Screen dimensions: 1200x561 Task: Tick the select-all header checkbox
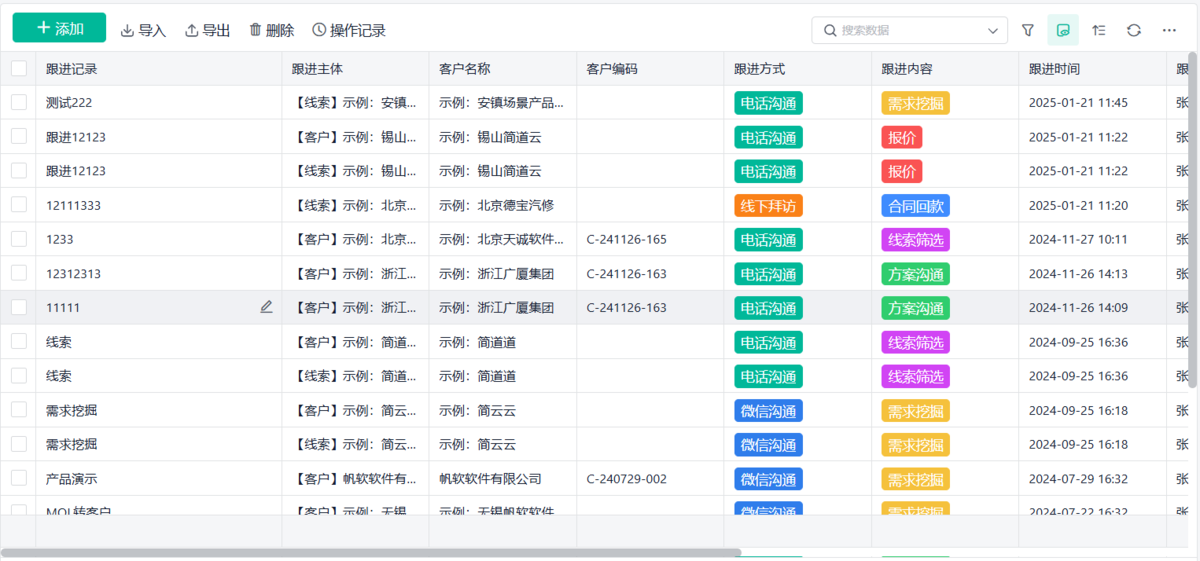pyautogui.click(x=19, y=68)
